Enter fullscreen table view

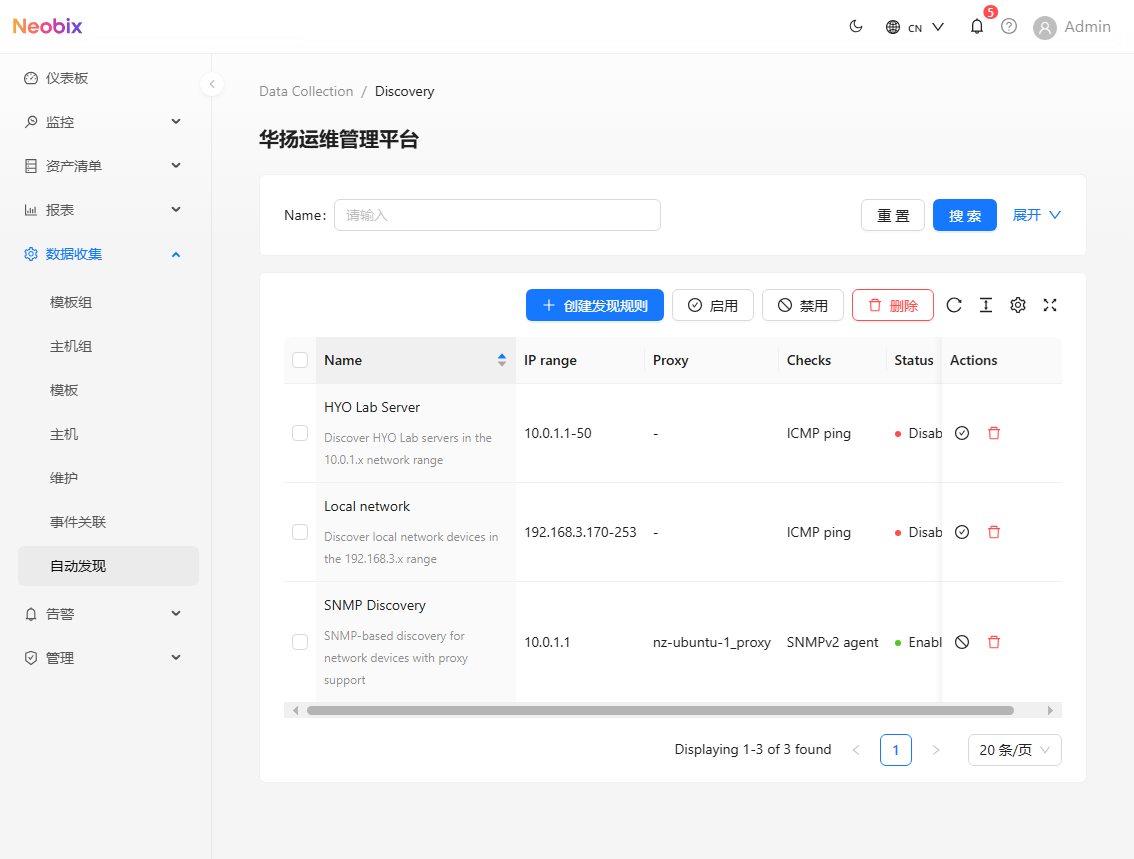[1050, 305]
